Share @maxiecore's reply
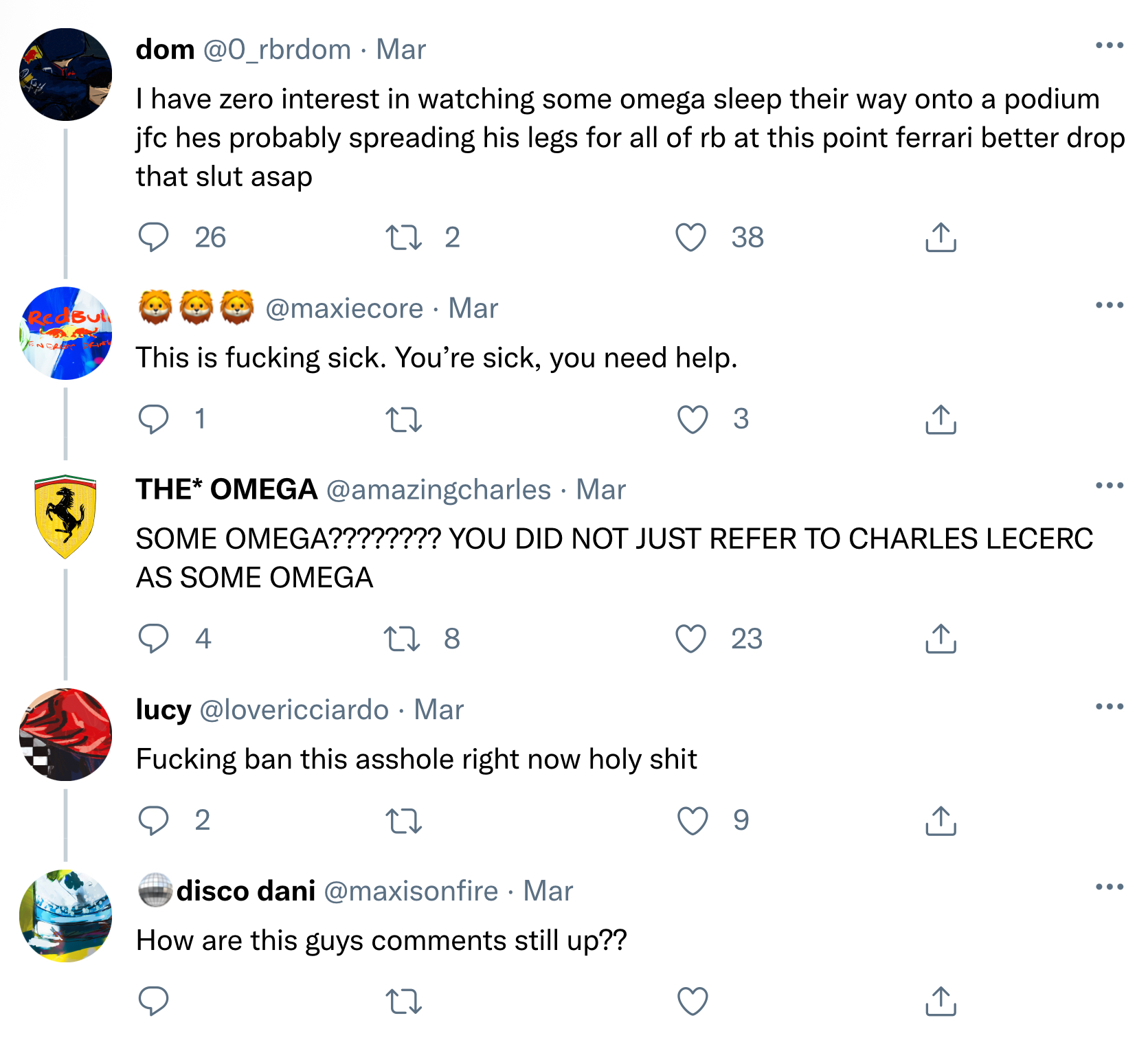This screenshot has width=1148, height=1064. click(941, 419)
